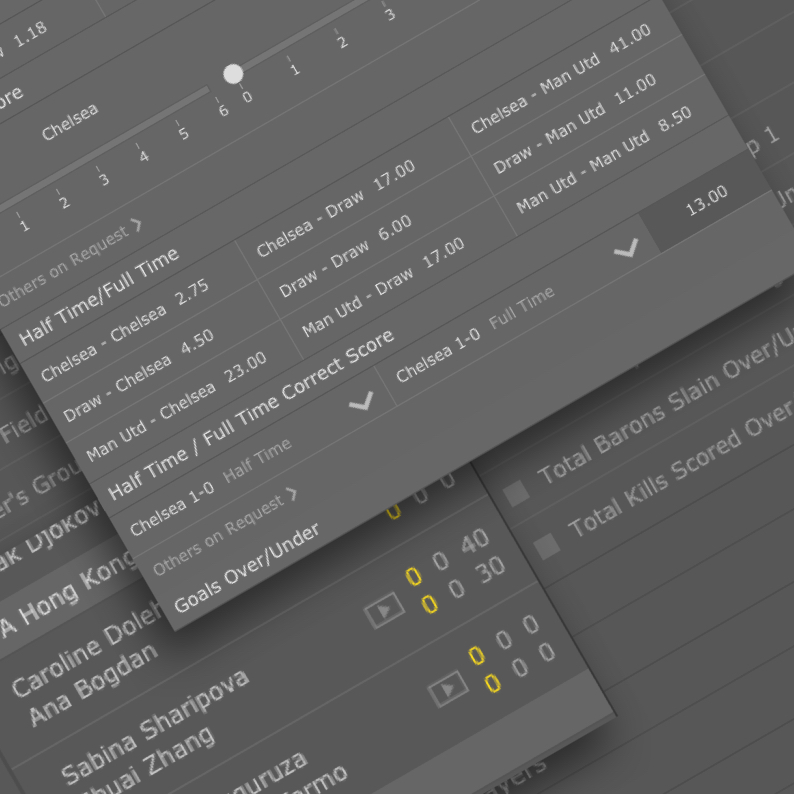This screenshot has width=794, height=794.
Task: Expand the Goals Over/Under market
Action: coord(247,568)
